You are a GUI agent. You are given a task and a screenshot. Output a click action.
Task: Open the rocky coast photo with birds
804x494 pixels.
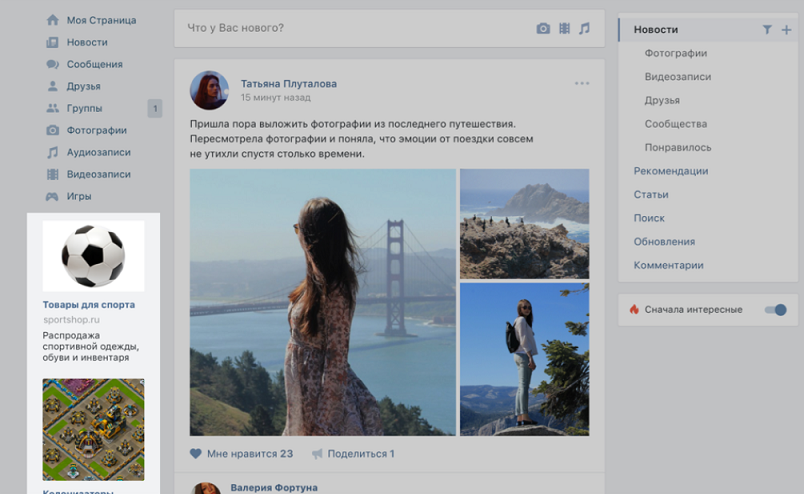(525, 224)
